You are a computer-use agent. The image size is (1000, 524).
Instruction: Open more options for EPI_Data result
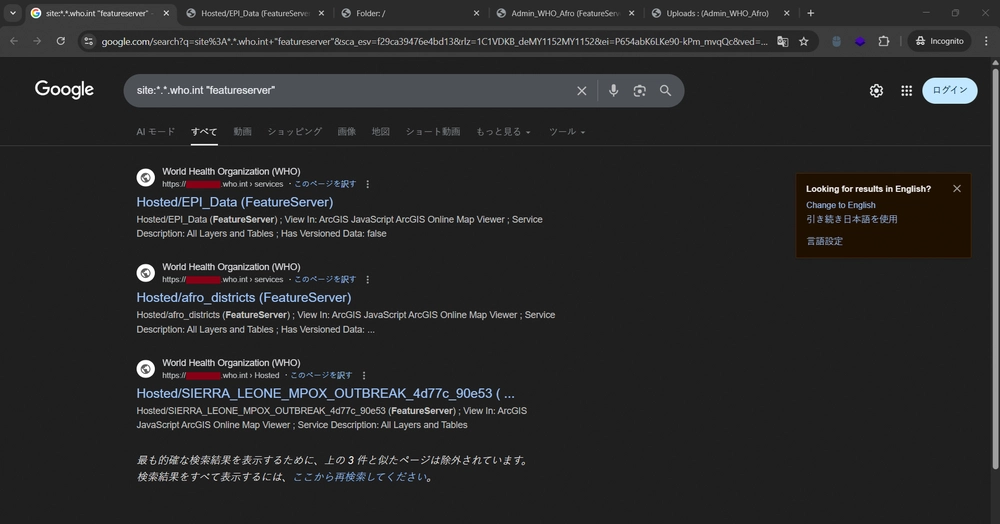[x=367, y=184]
